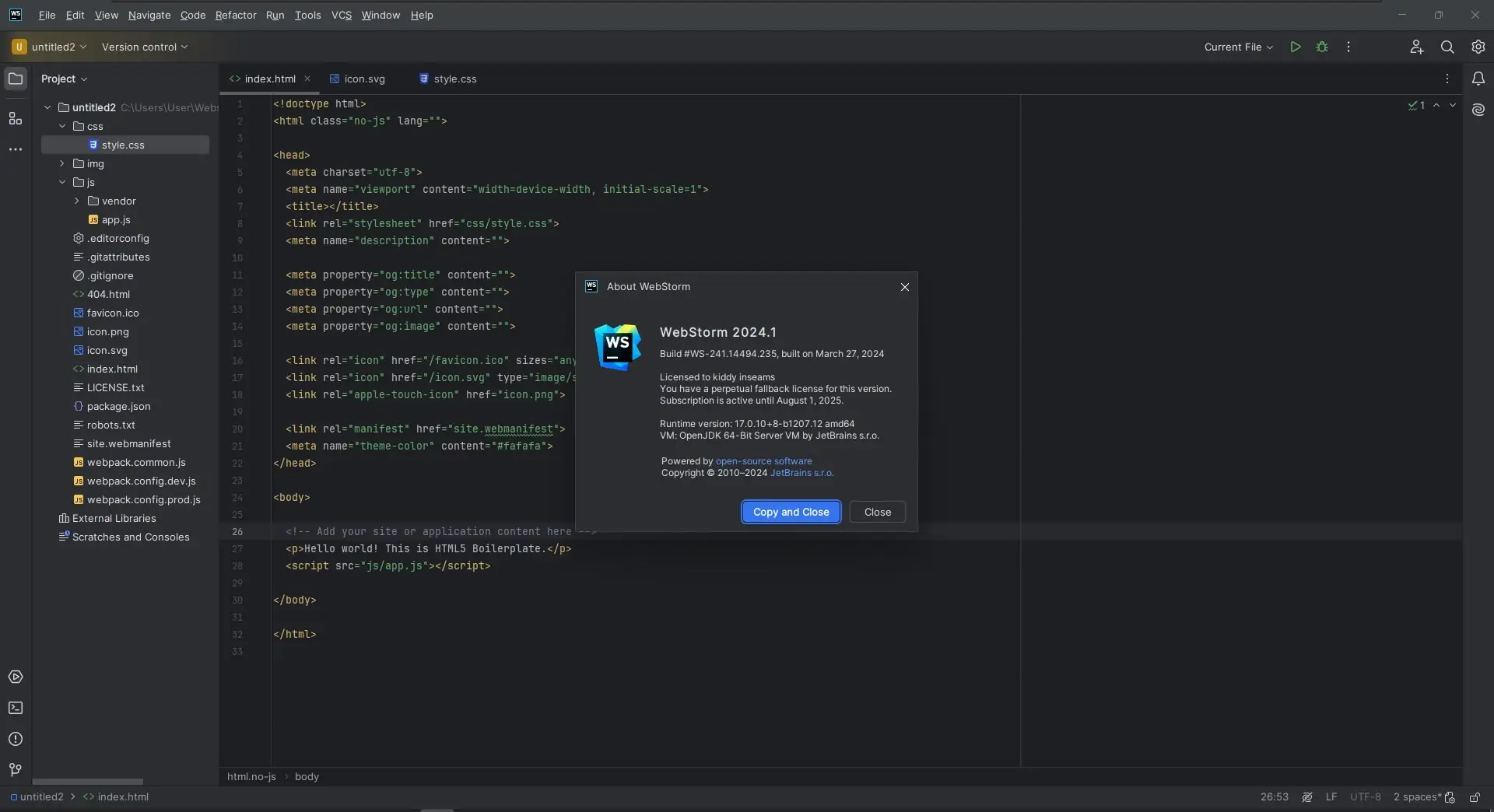Open more run actions menu
Image resolution: width=1494 pixels, height=812 pixels.
[1348, 47]
